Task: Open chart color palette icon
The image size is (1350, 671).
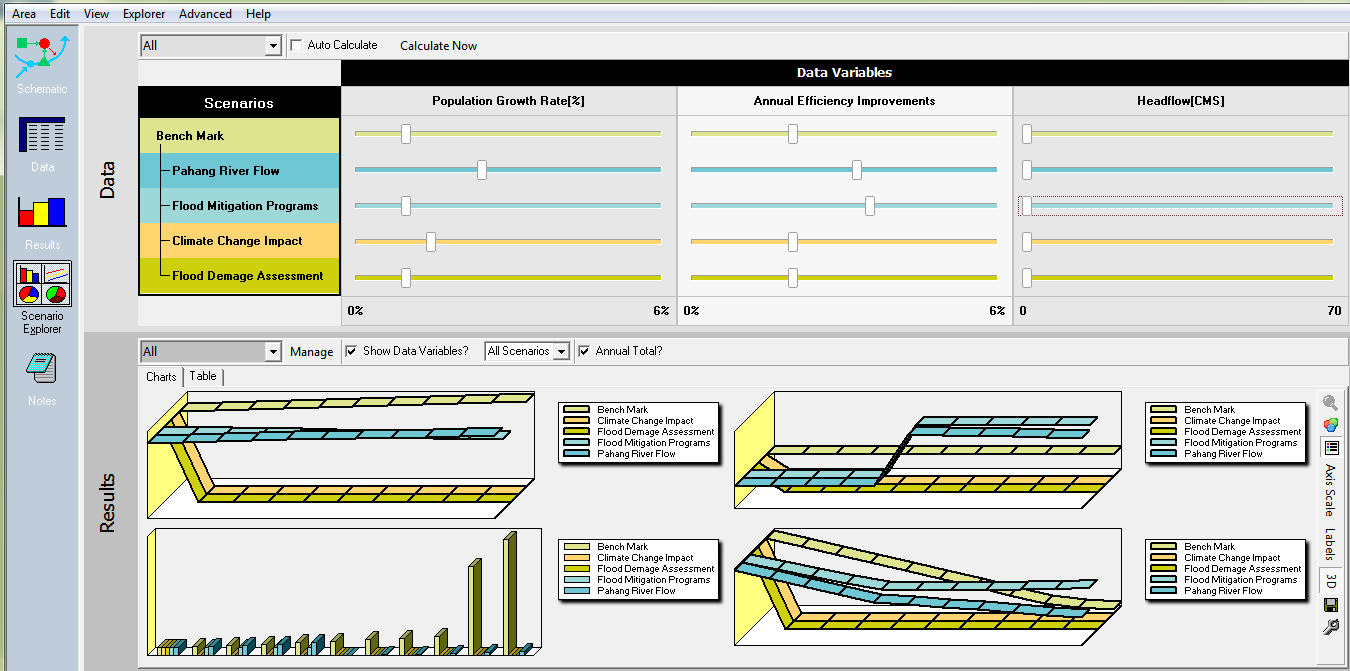Action: 1330,425
